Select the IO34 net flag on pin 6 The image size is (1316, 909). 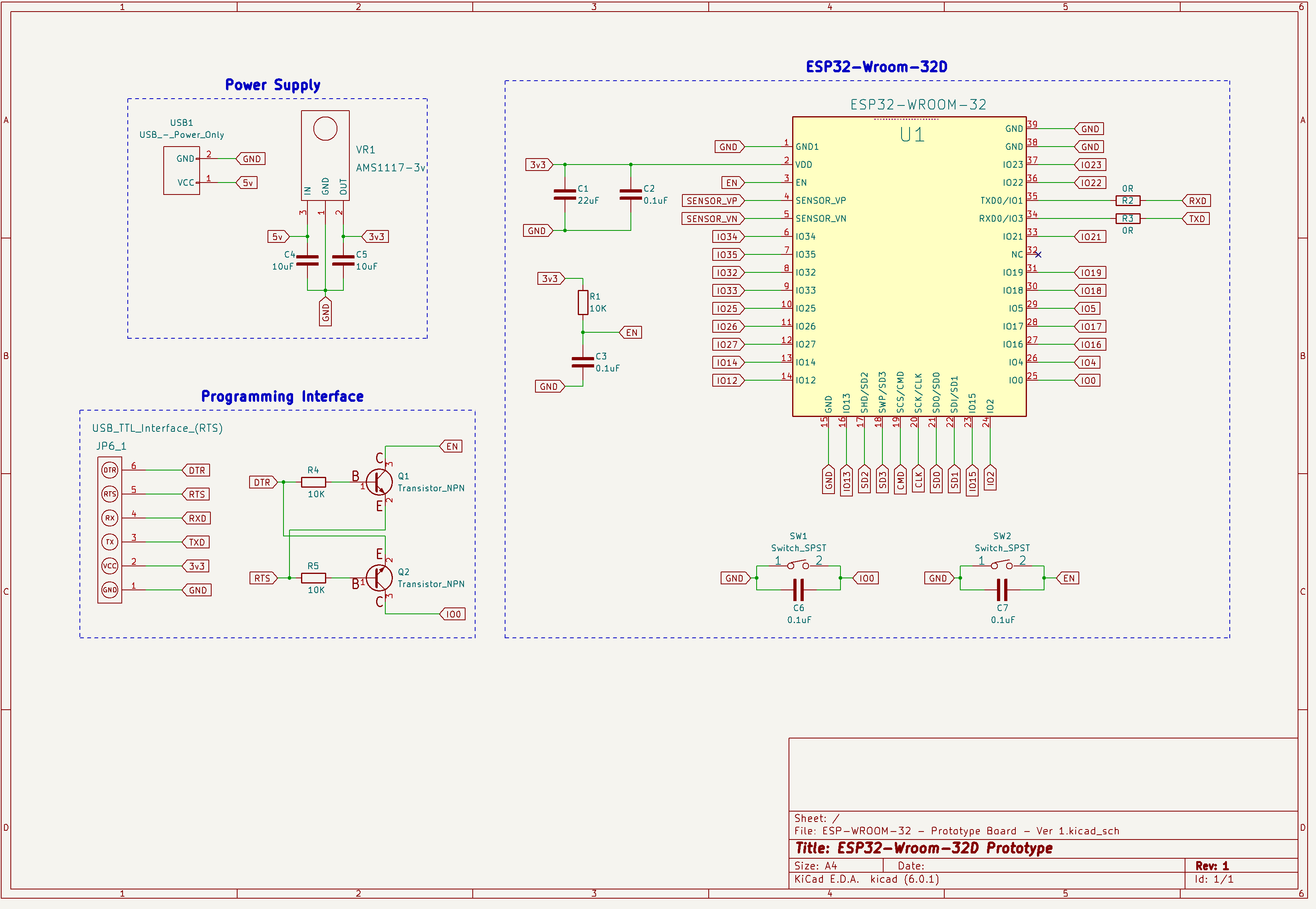pos(728,236)
